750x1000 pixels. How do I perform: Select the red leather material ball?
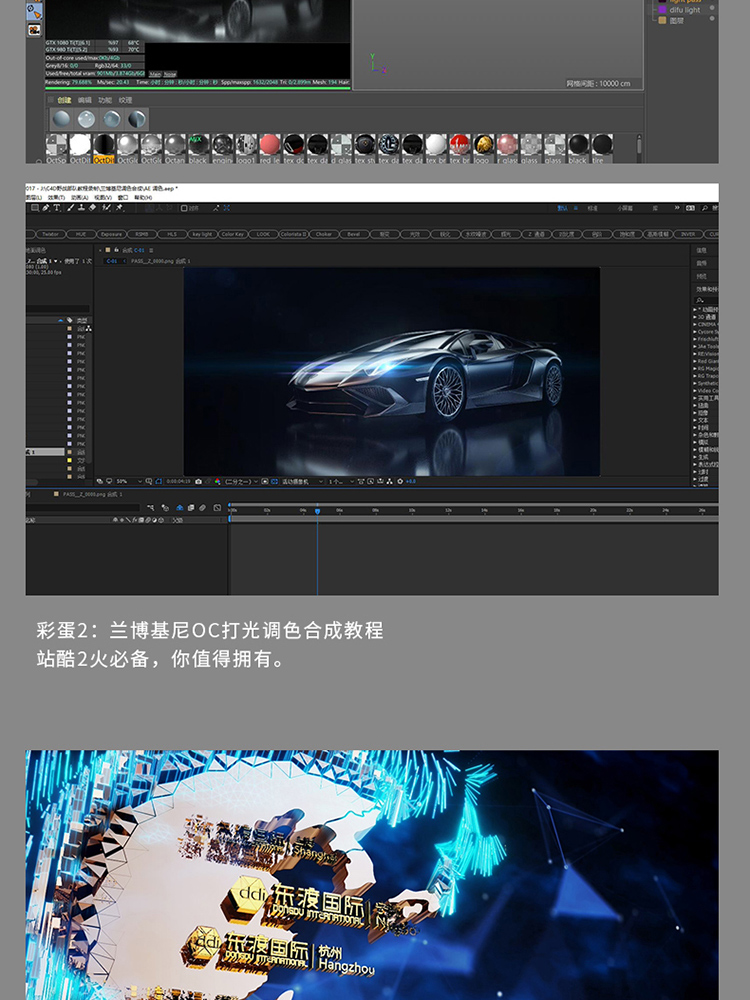pyautogui.click(x=270, y=145)
